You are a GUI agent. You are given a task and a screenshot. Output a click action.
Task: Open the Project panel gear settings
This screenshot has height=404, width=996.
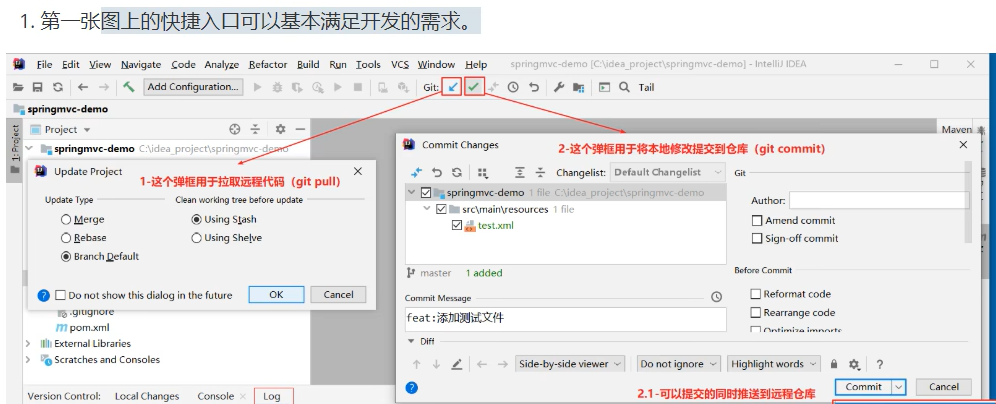[280, 130]
